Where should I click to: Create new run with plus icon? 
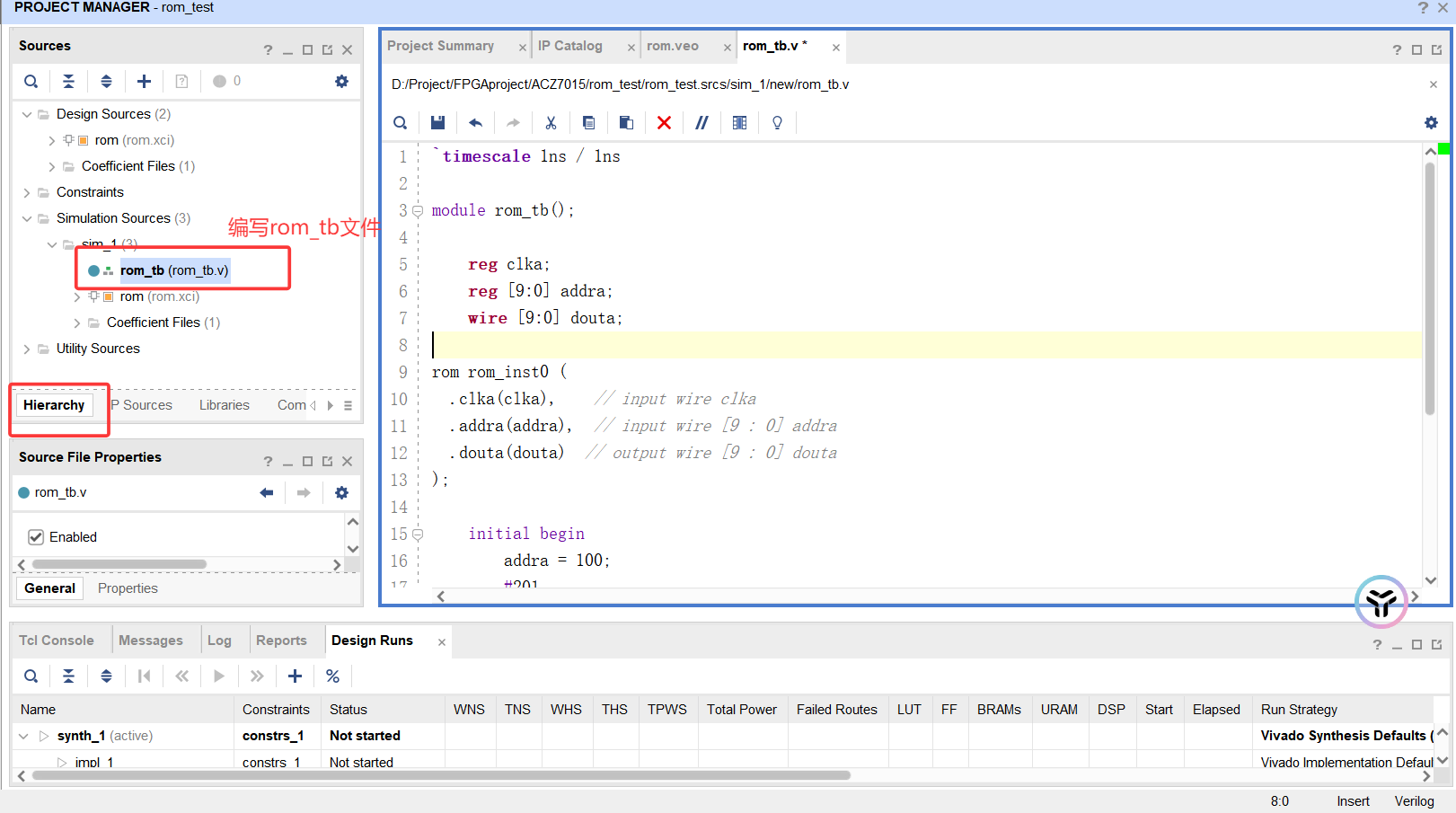(x=295, y=676)
